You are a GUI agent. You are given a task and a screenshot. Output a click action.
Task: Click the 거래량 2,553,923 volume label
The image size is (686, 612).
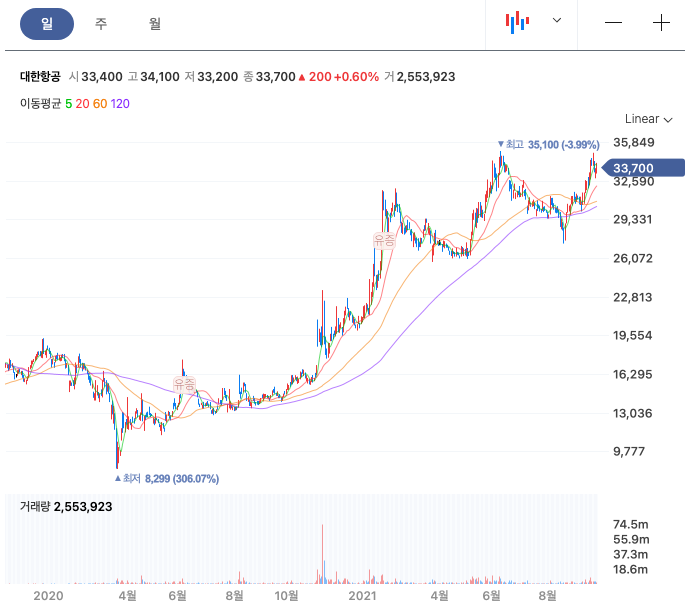tap(66, 507)
